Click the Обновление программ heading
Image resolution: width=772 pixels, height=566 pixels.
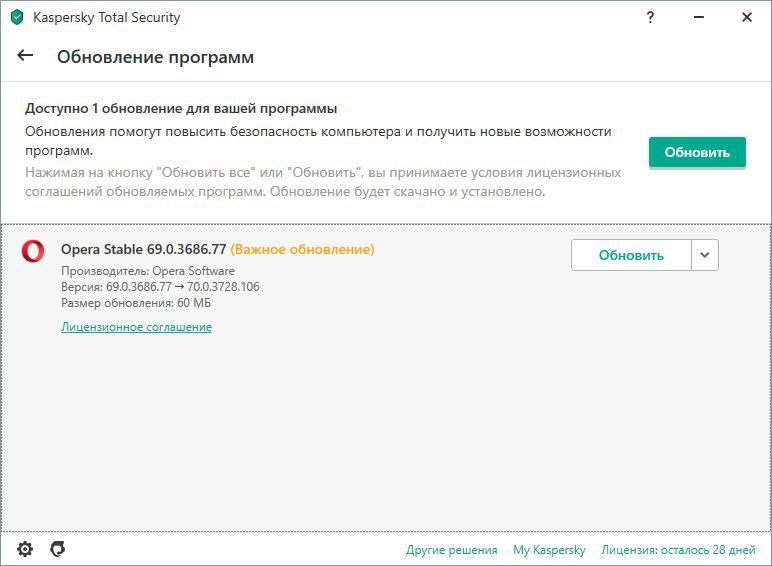156,57
